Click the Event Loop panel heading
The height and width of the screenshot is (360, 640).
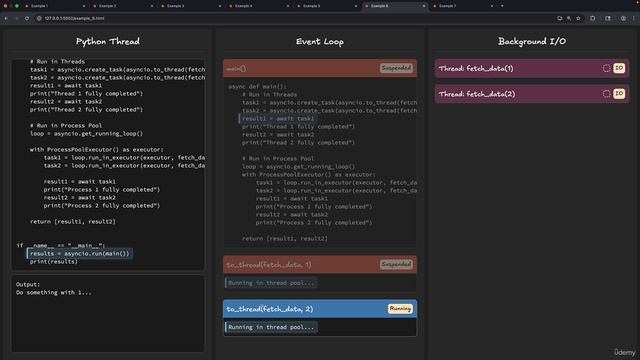(x=320, y=41)
